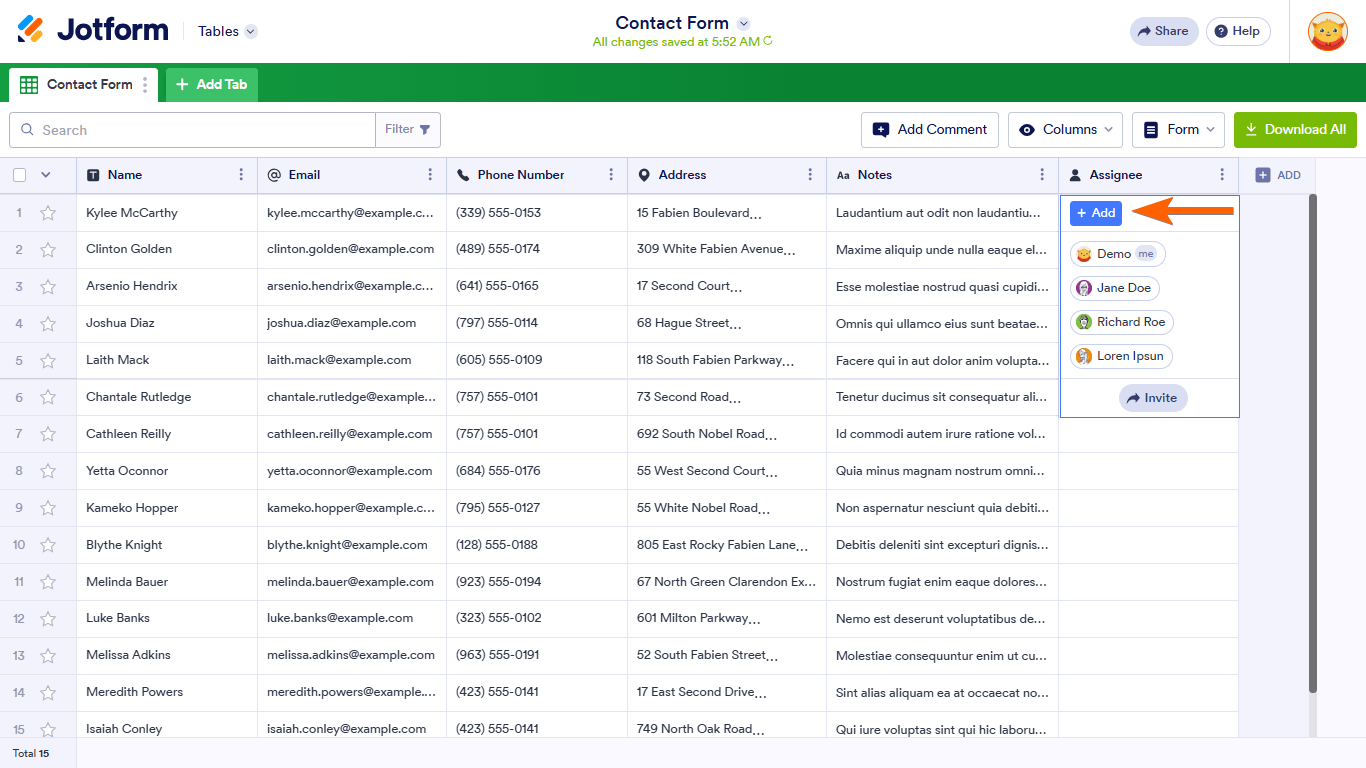Click the Isaiah Conley name cell
Viewport: 1366px width, 768px height.
click(x=167, y=729)
